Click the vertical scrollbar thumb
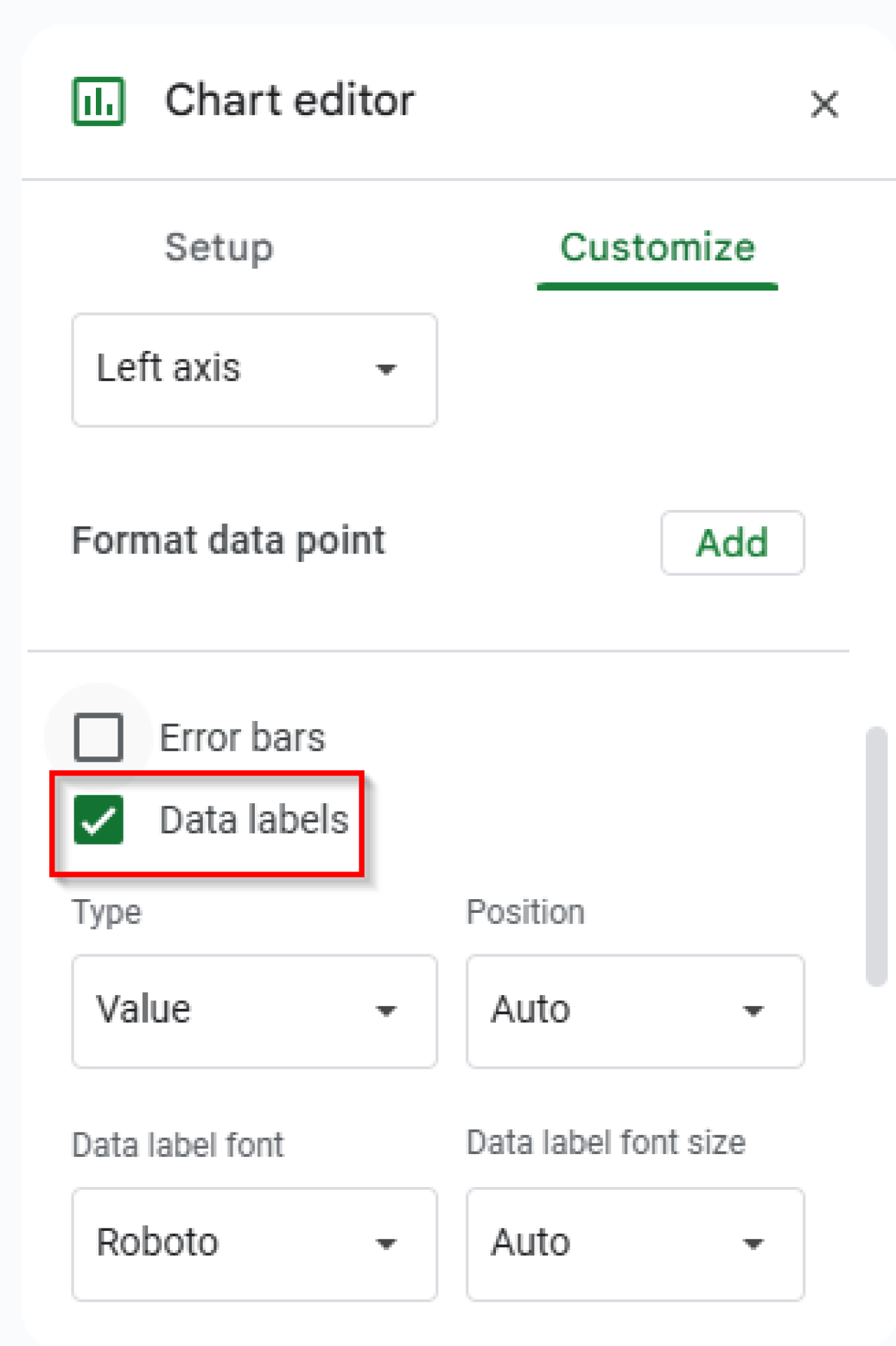The width and height of the screenshot is (896, 1346). tap(876, 854)
